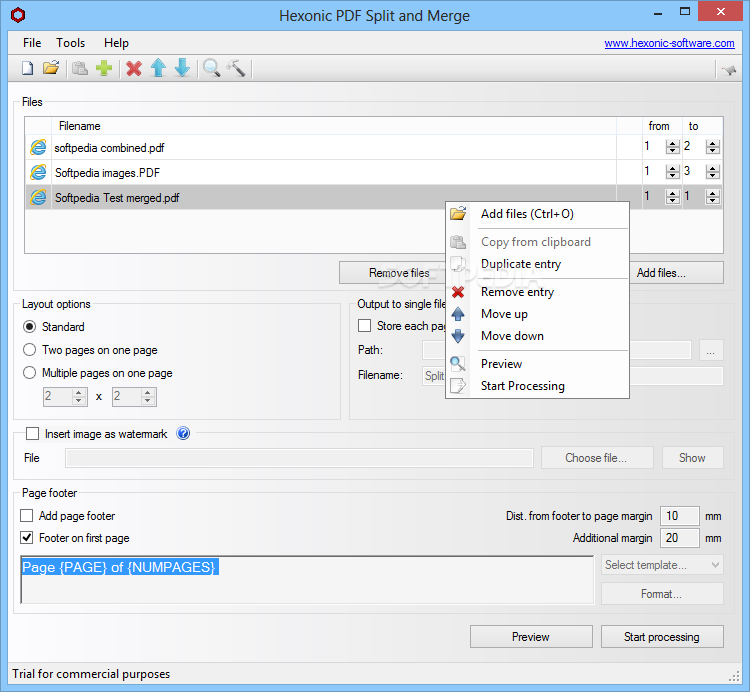Click the file icon beside softpedia combined.pdf
This screenshot has width=750, height=692.
coord(38,147)
